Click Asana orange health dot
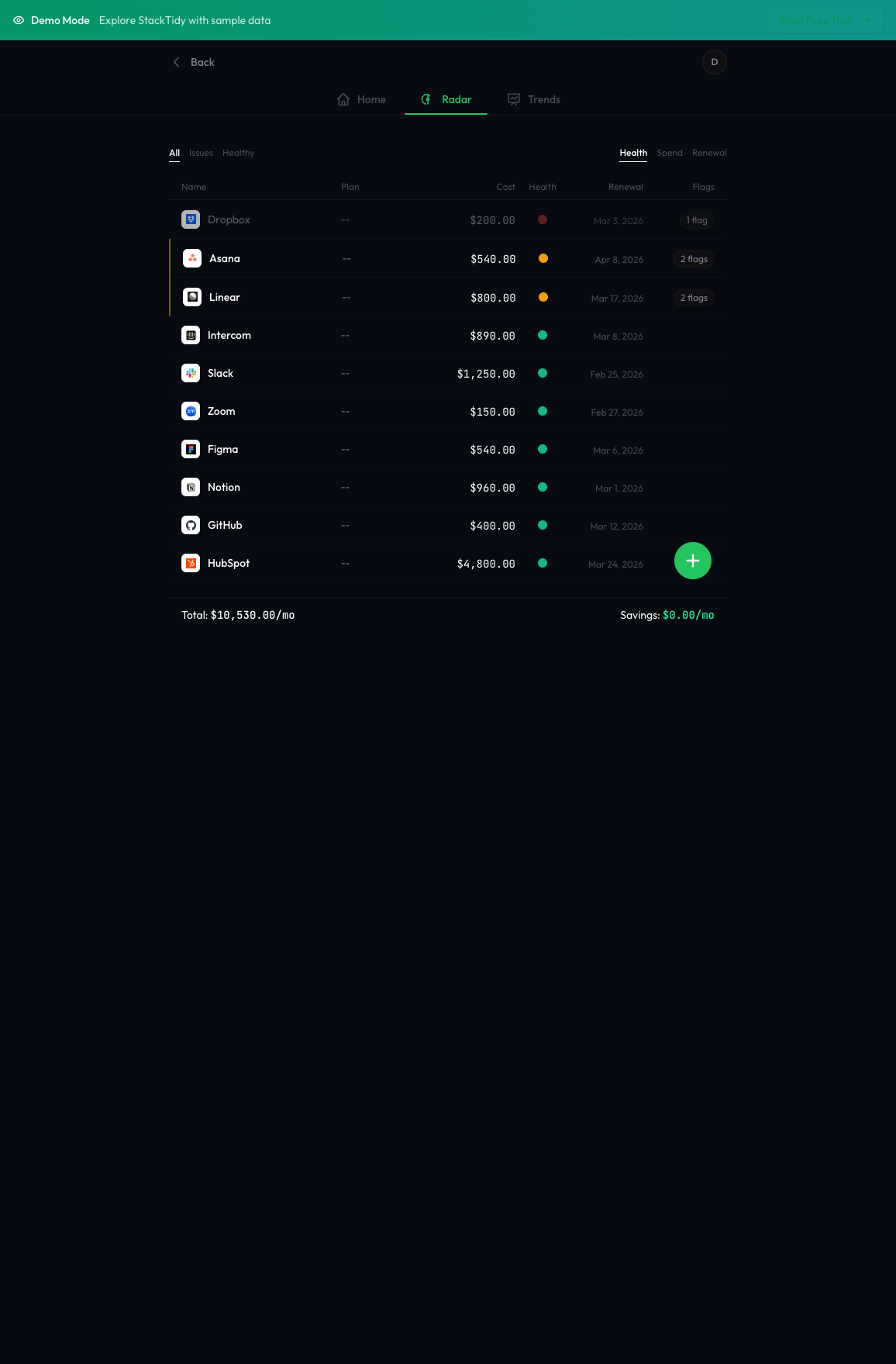896x1364 pixels. point(543,258)
